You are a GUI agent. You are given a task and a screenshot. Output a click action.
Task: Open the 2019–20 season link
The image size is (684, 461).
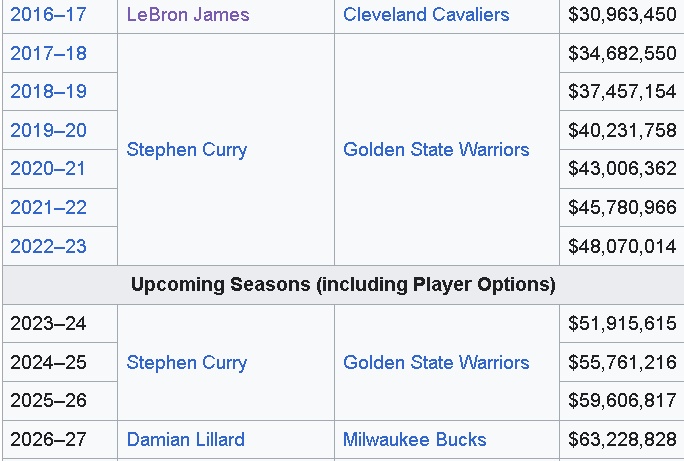48,130
